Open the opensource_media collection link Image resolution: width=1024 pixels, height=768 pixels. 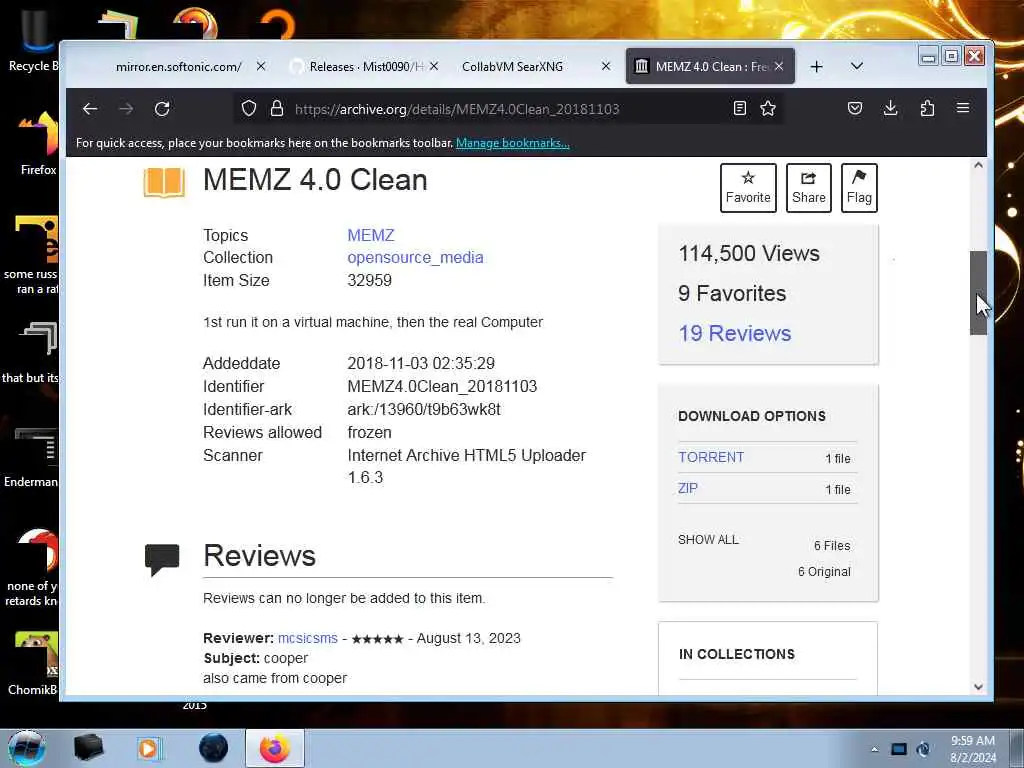415,257
